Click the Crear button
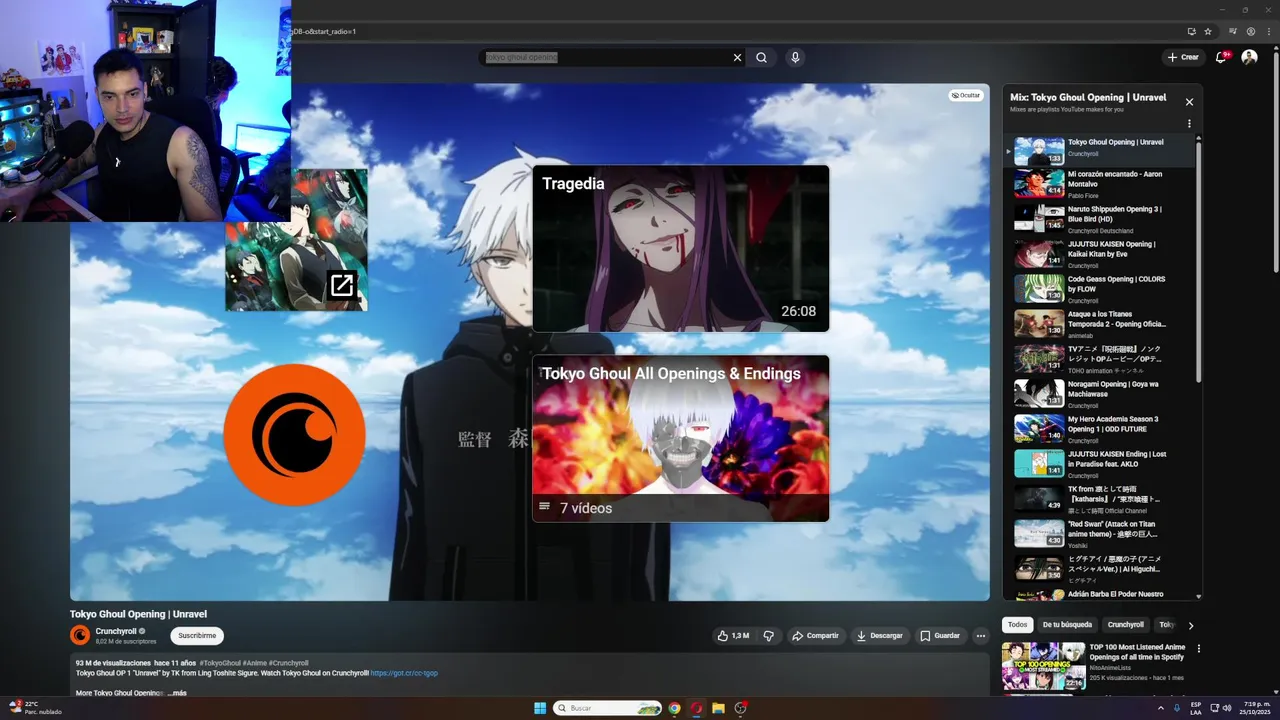Image resolution: width=1280 pixels, height=720 pixels. [1183, 57]
